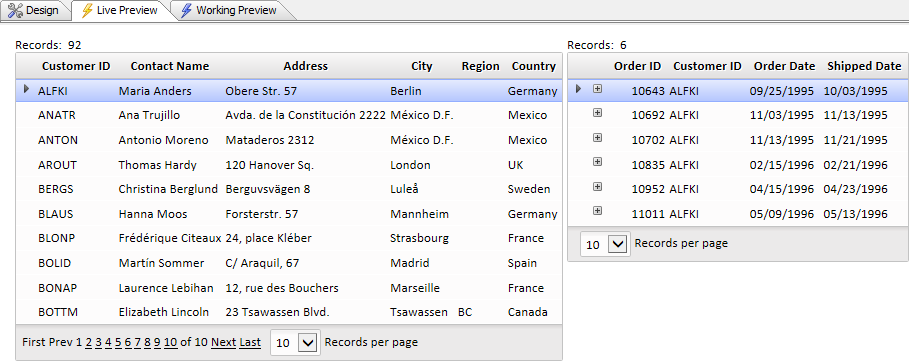Click the region cell BC

point(465,312)
